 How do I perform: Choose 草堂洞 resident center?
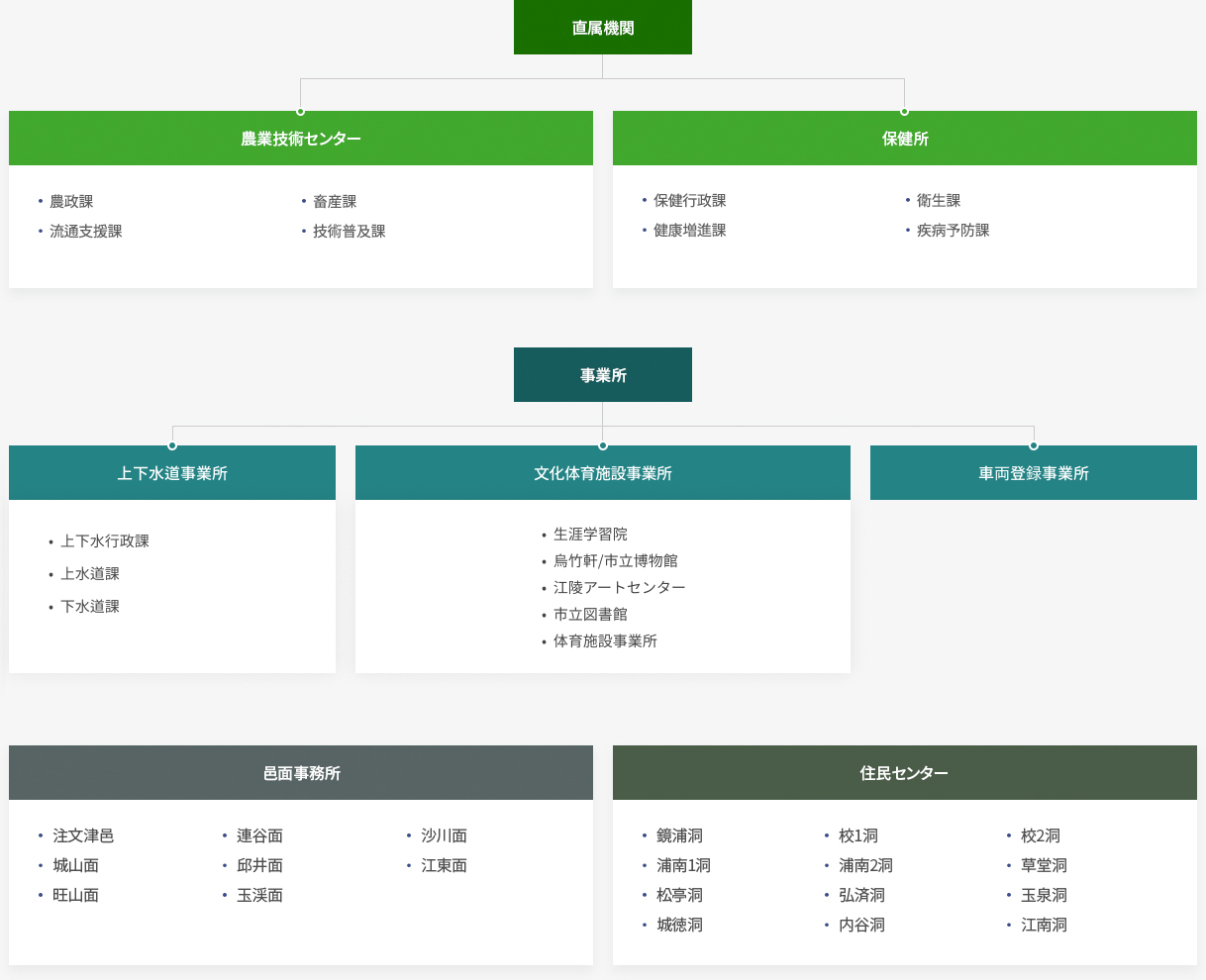point(1045,865)
